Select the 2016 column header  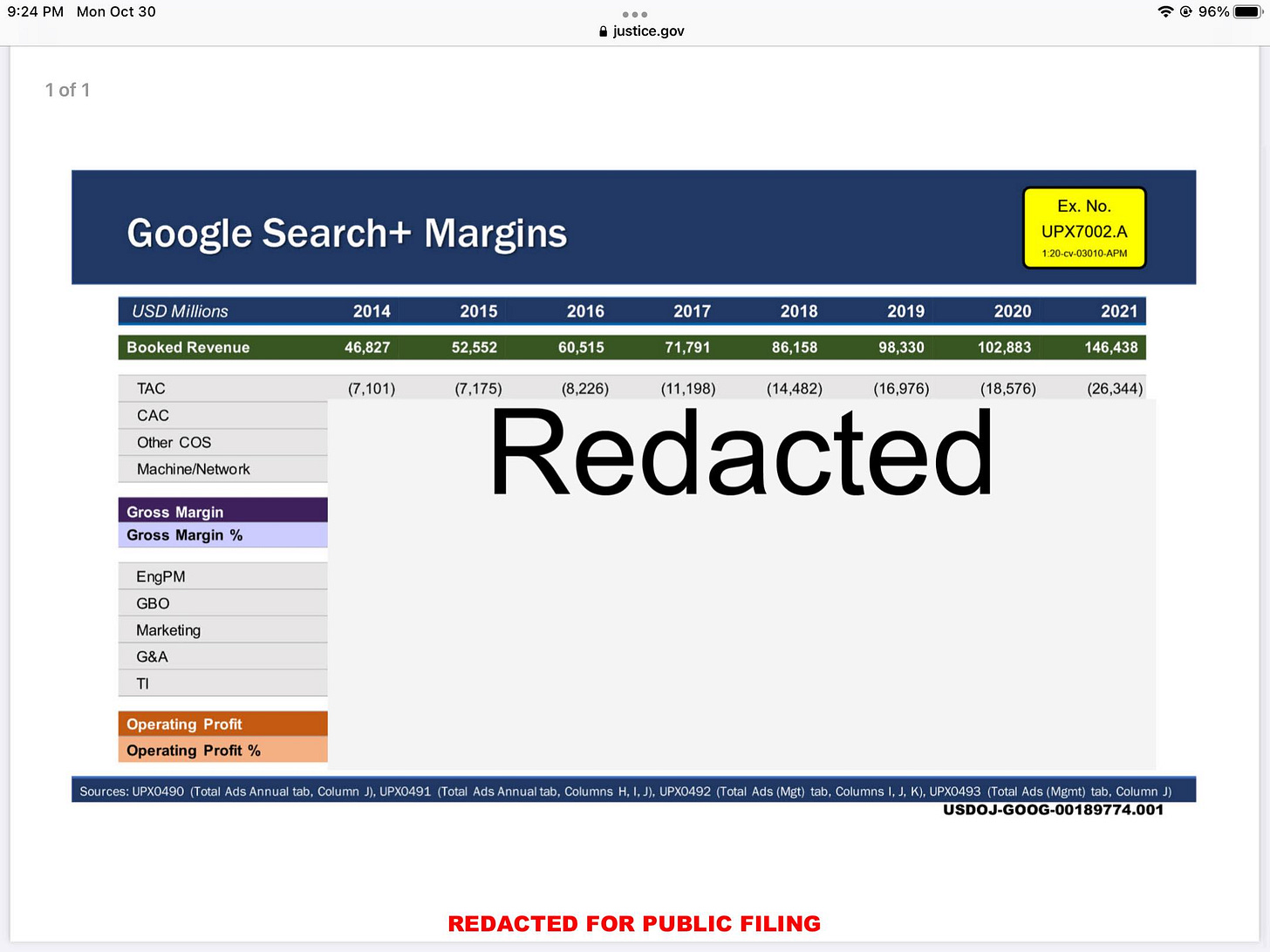pos(585,311)
